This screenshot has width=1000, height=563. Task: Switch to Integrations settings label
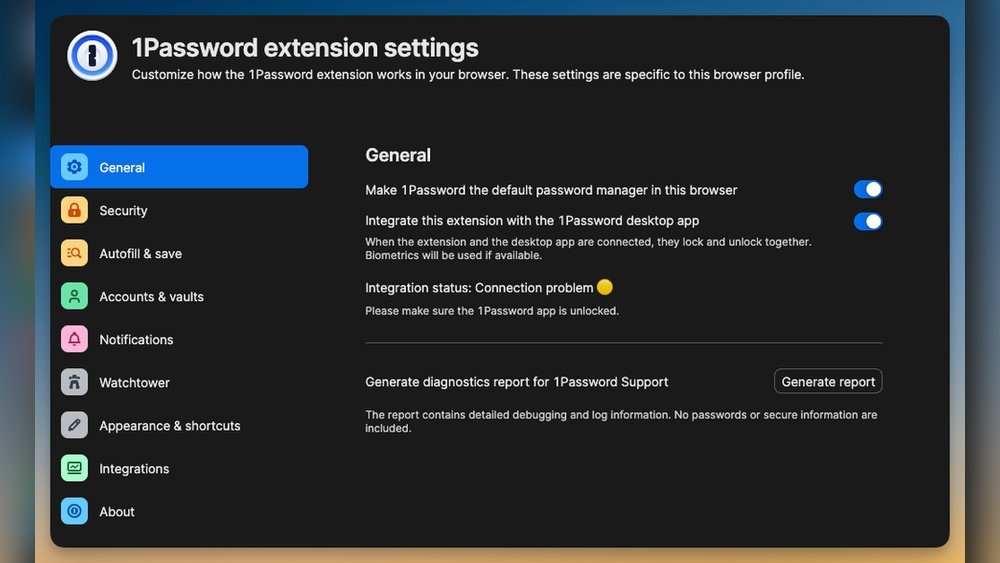point(134,469)
